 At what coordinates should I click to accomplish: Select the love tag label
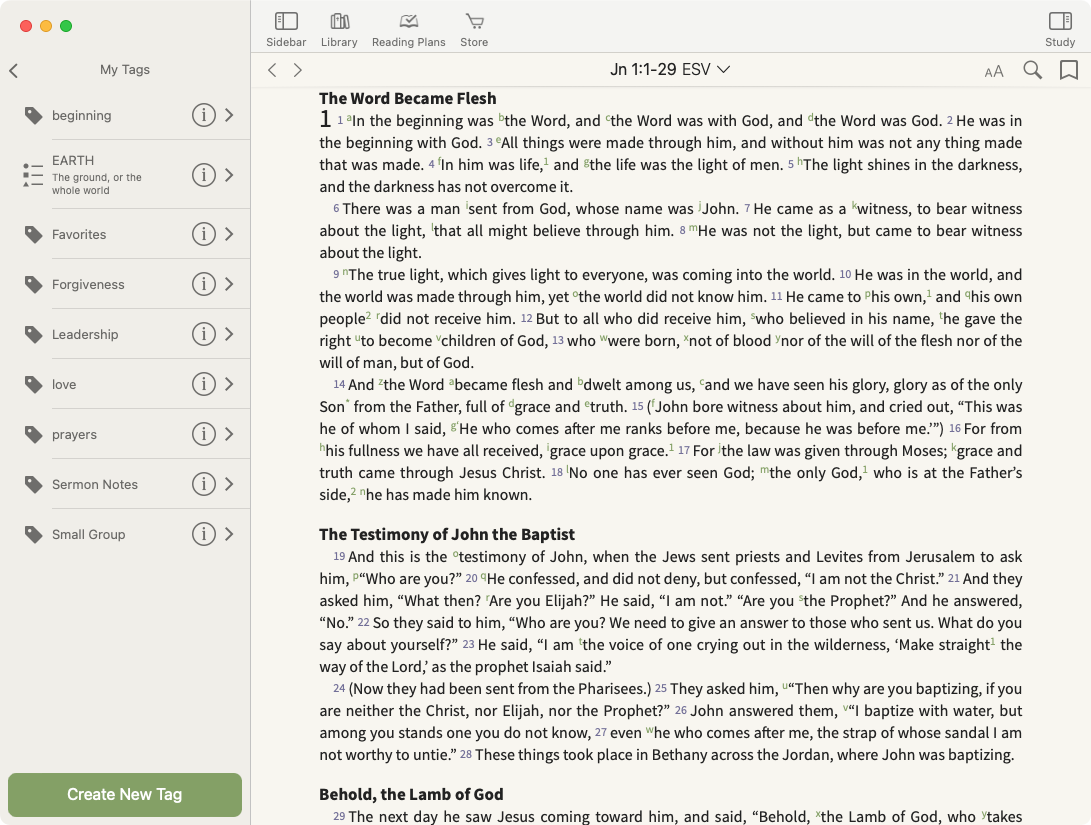point(64,385)
